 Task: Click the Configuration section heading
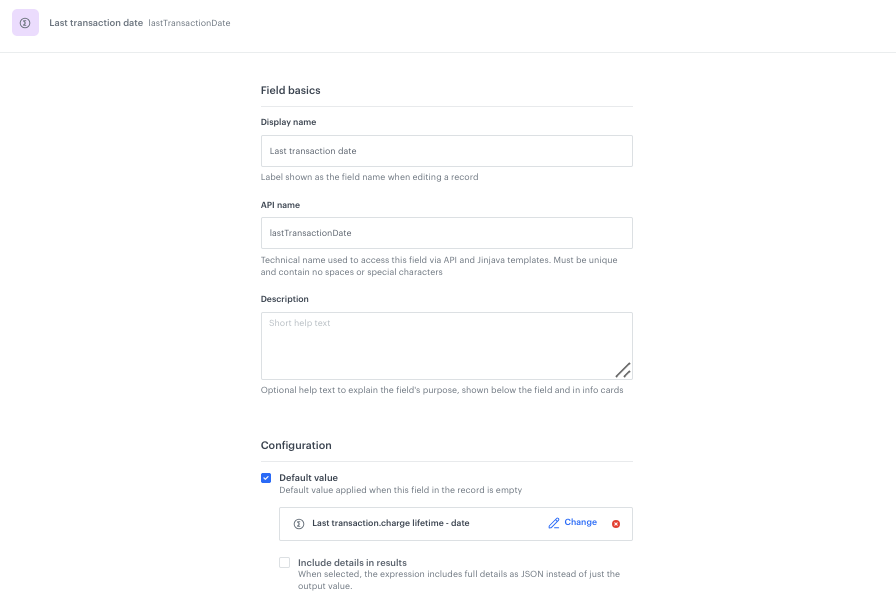click(296, 445)
